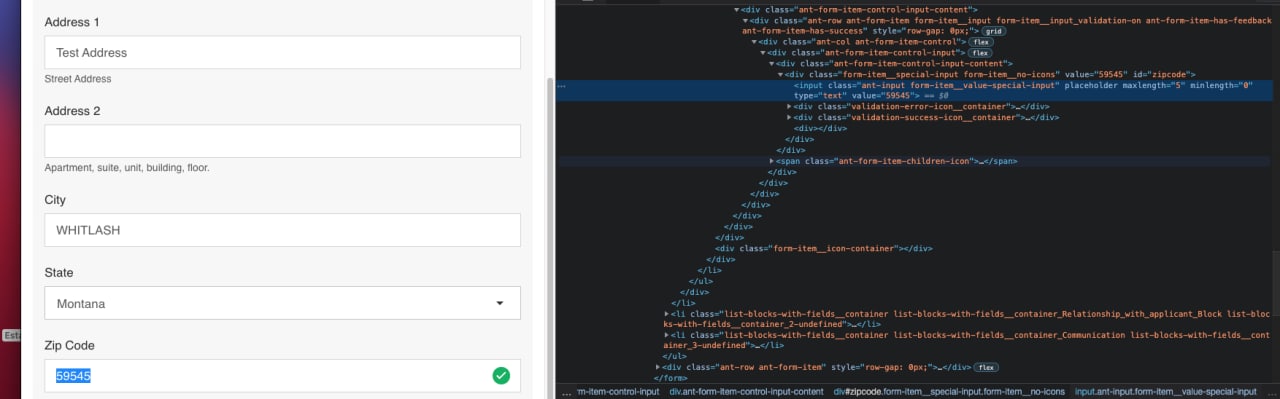Screen dimensions: 1280x399
Task: Expand the Relationship_with_applicant_Block li node
Action: (668, 313)
